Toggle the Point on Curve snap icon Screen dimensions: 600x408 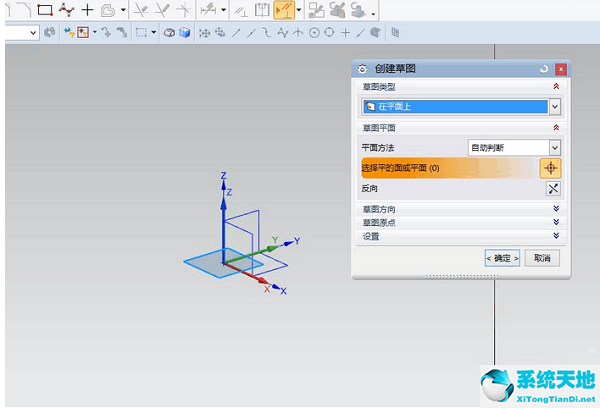click(x=360, y=33)
